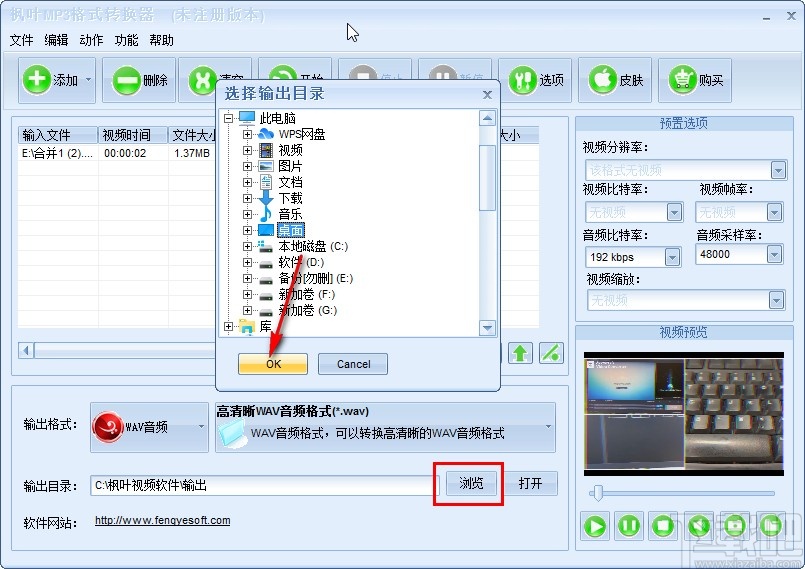The image size is (805, 569).
Task: Click the green pencil icon beside the move-up arrow
Action: [551, 353]
